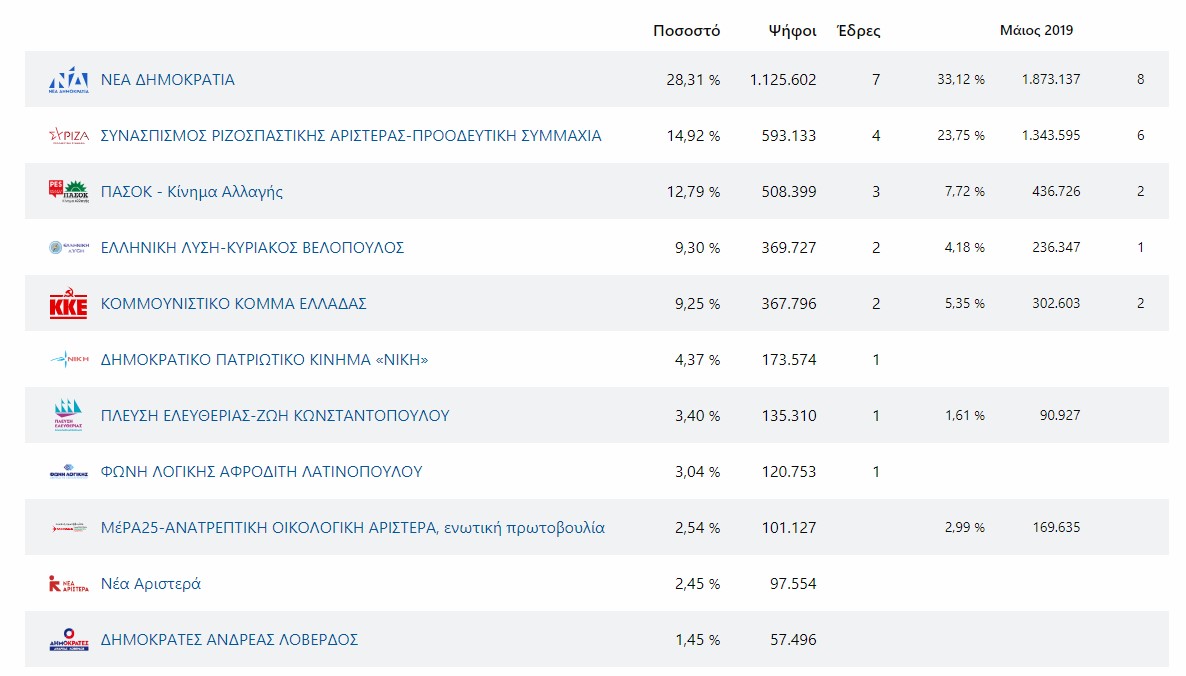The width and height of the screenshot is (1186, 676).
Task: Click the ΠΑΣΟΚ party logo icon
Action: tap(69, 191)
